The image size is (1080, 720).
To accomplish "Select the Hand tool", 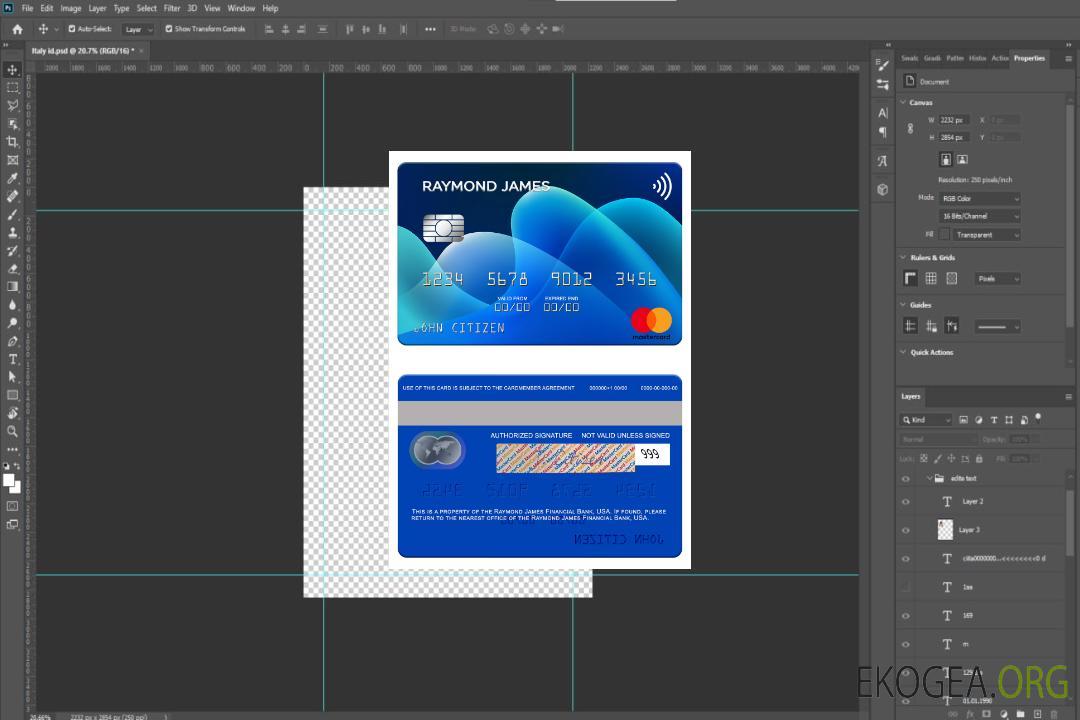I will (x=12, y=413).
